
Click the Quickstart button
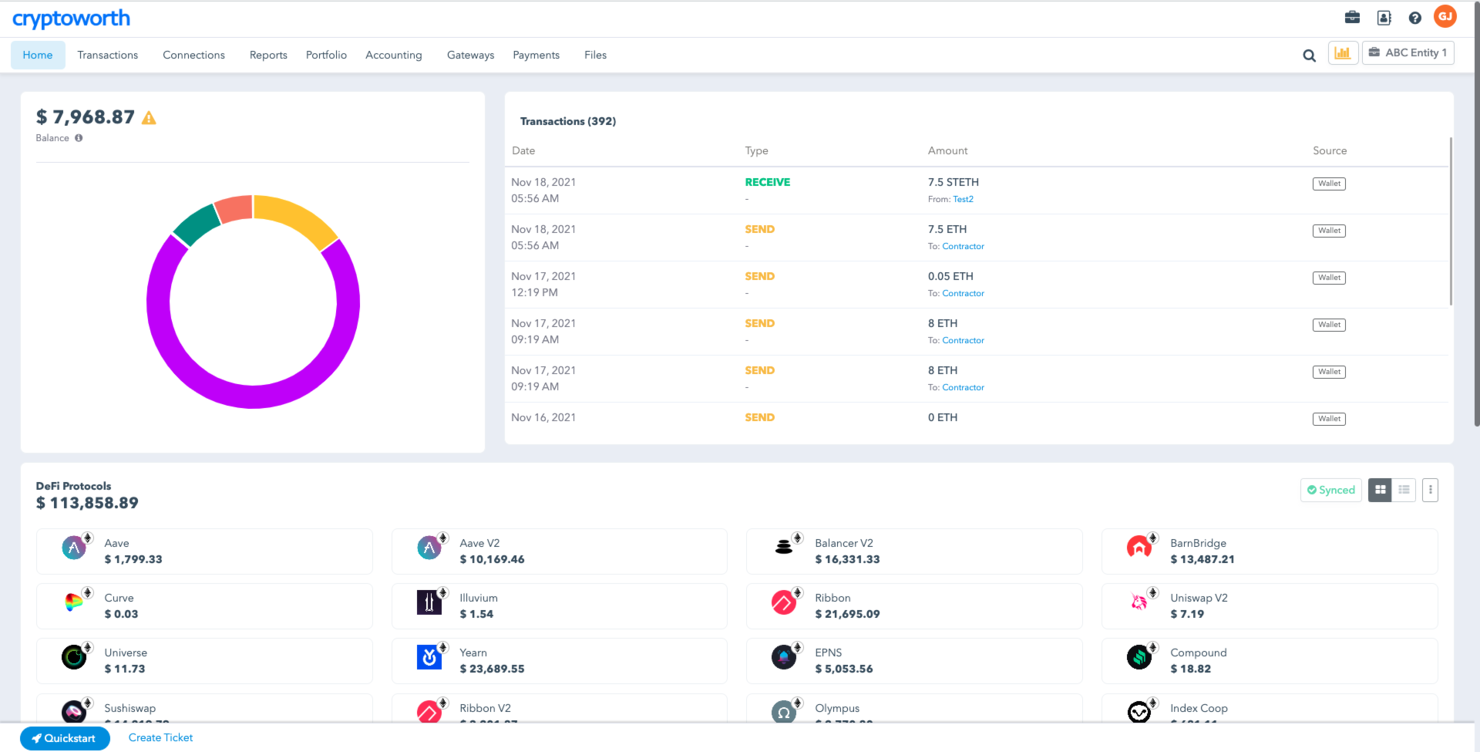point(64,737)
